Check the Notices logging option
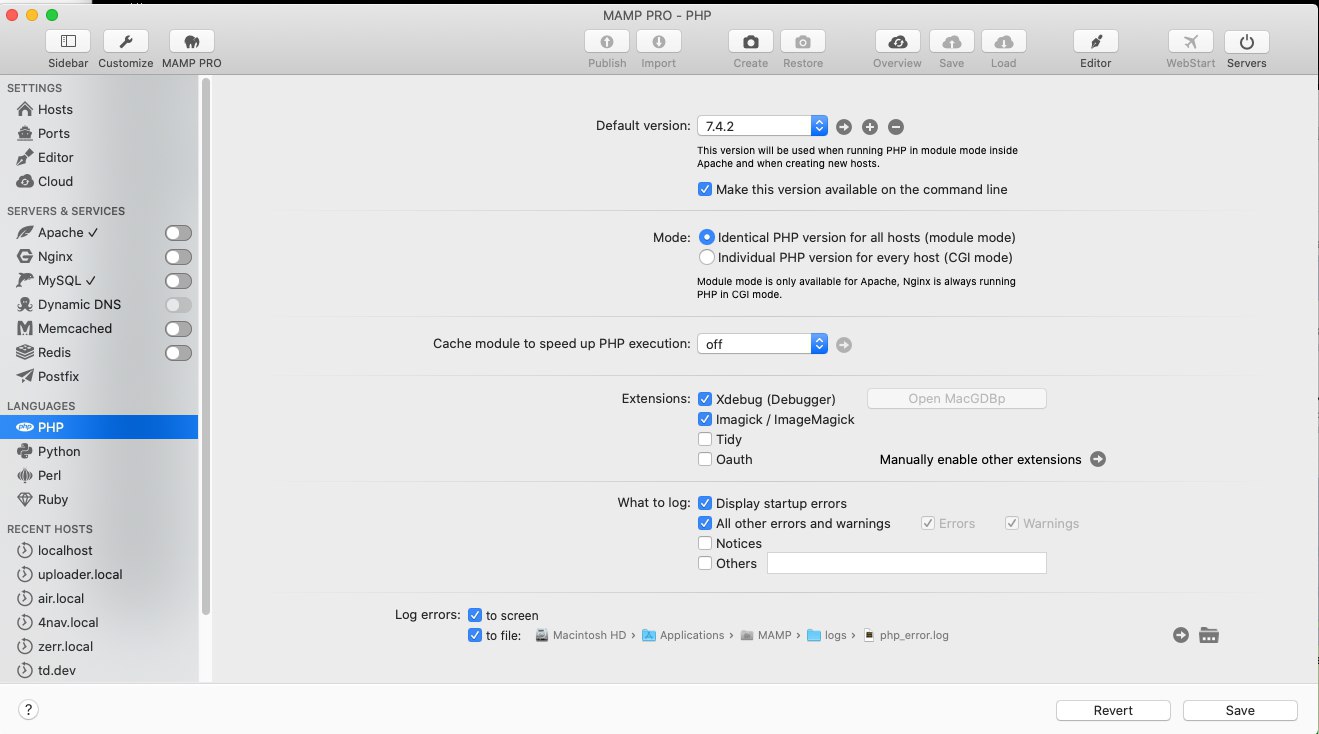 click(x=705, y=543)
